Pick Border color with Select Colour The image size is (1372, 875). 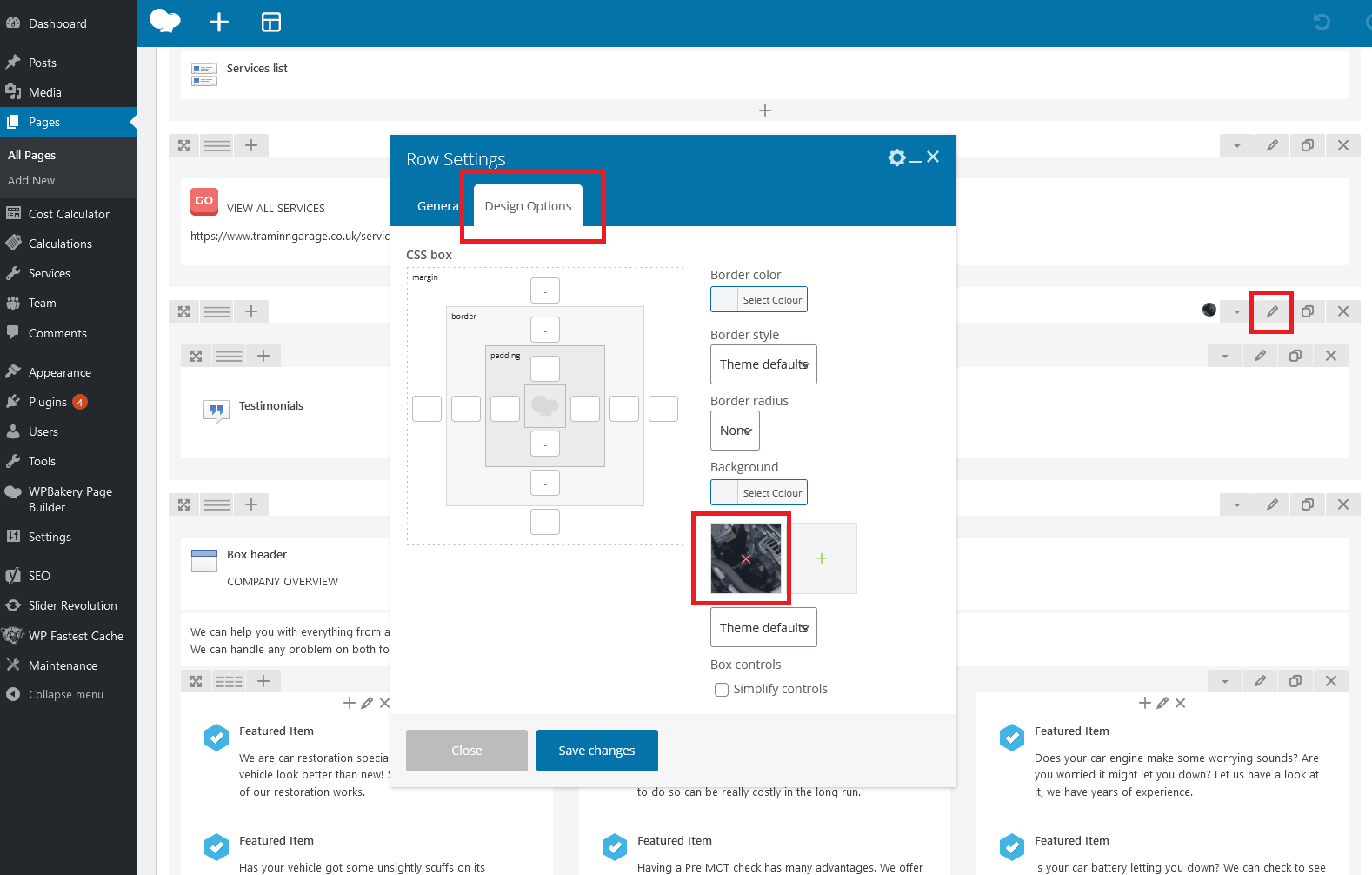click(x=771, y=300)
